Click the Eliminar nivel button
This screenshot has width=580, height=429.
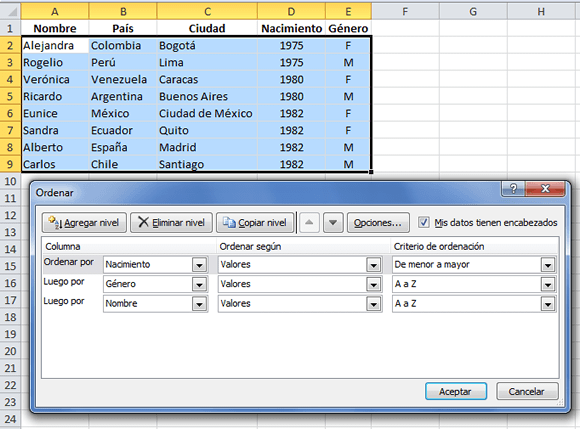[171, 223]
